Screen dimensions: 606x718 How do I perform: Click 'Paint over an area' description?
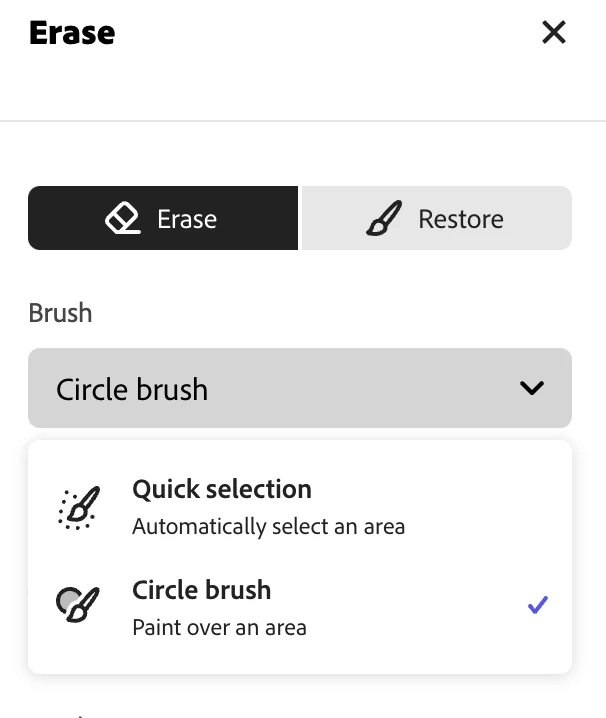point(219,628)
